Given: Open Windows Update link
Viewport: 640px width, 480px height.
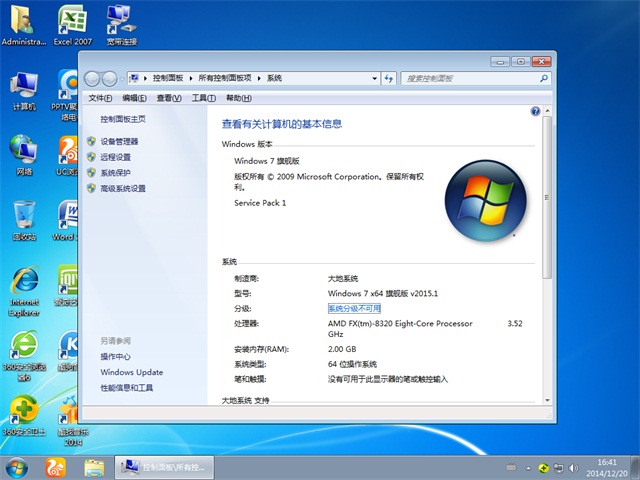Looking at the screenshot, I should (x=131, y=372).
